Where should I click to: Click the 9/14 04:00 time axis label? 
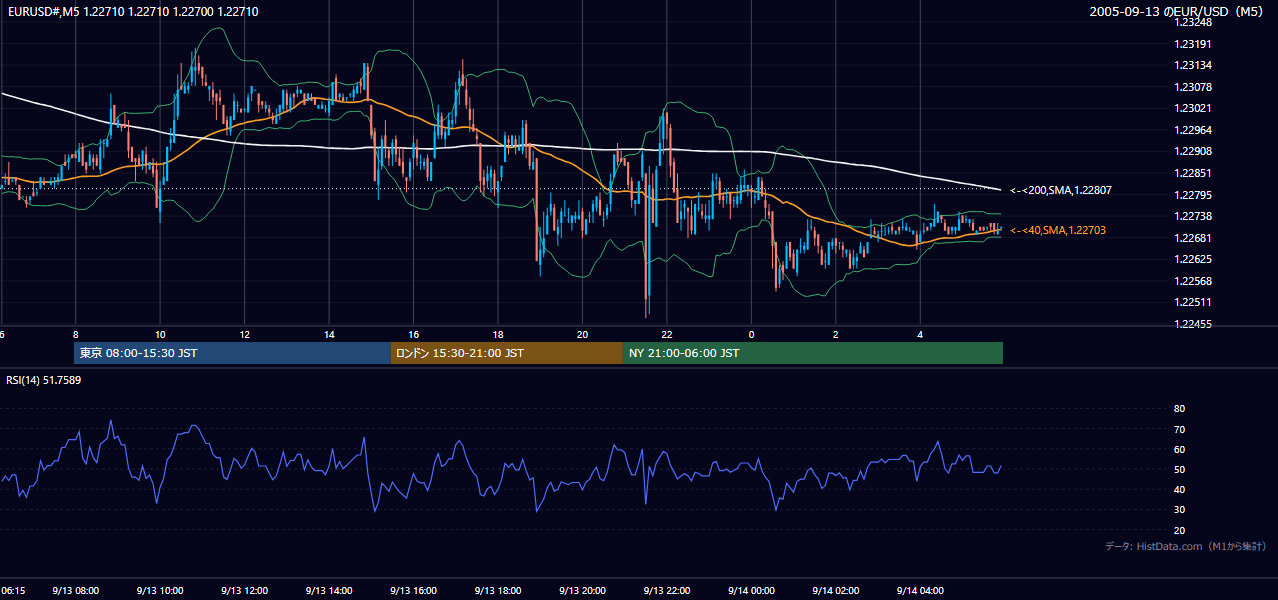920,591
